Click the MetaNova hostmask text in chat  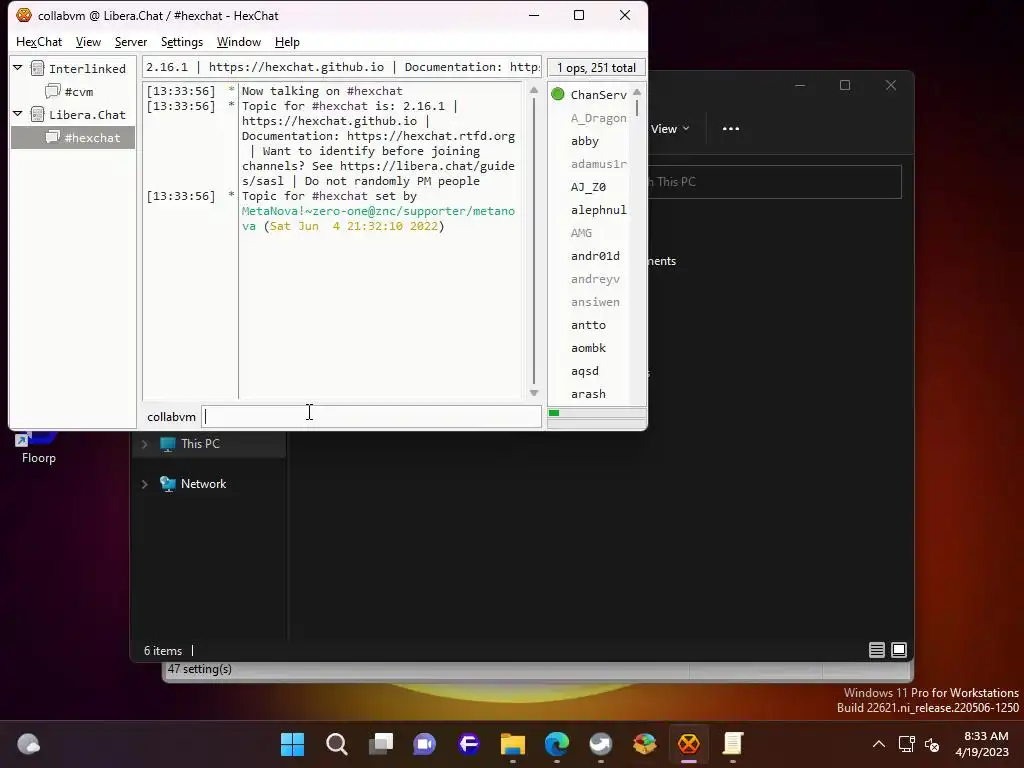click(378, 219)
